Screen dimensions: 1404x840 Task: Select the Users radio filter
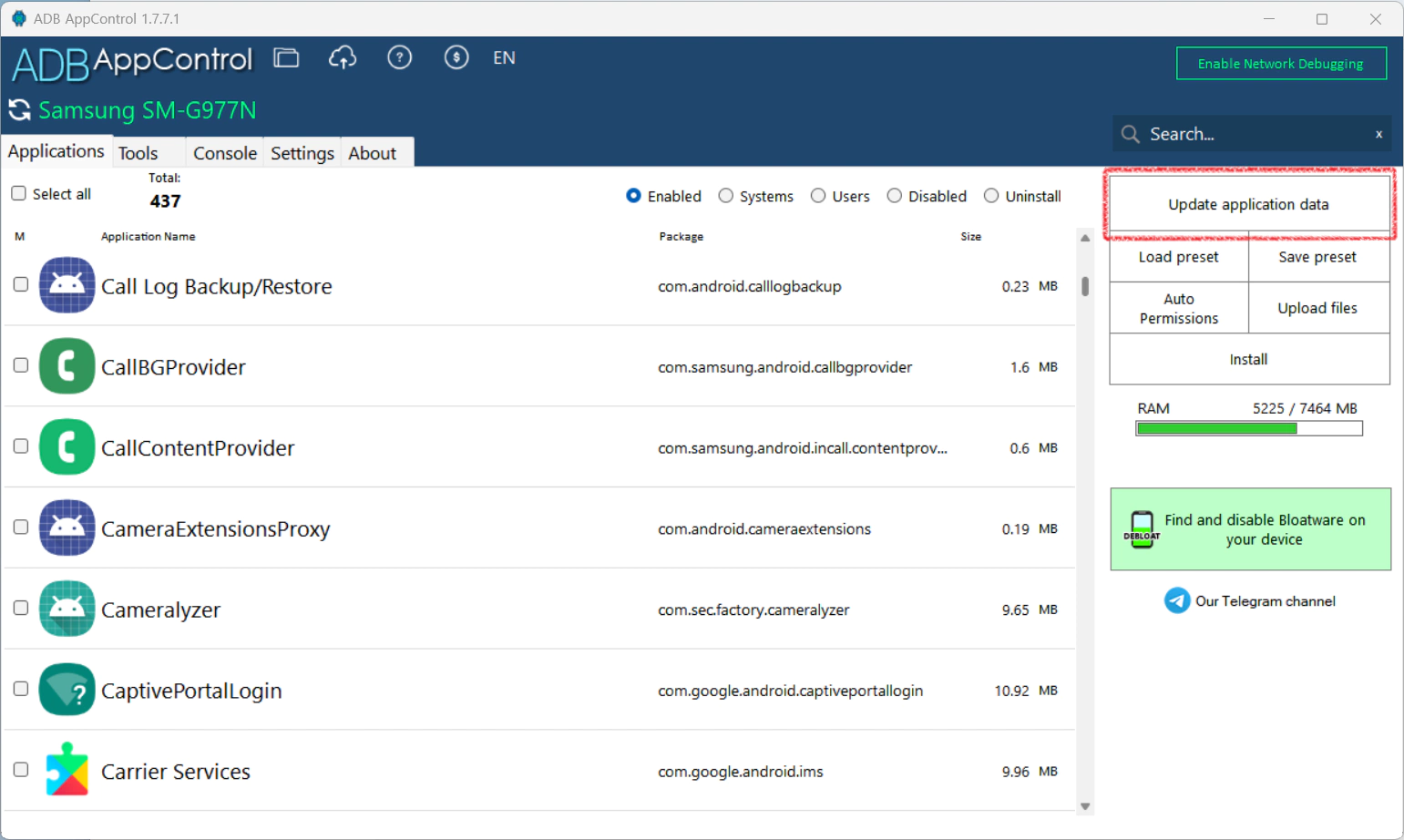[818, 196]
